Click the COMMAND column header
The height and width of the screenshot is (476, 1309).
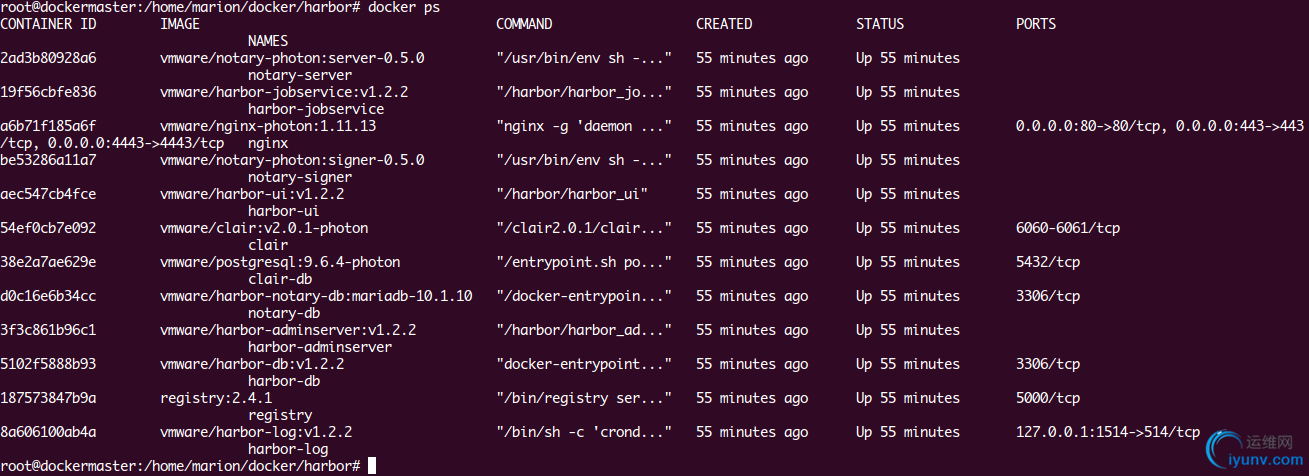pos(524,24)
